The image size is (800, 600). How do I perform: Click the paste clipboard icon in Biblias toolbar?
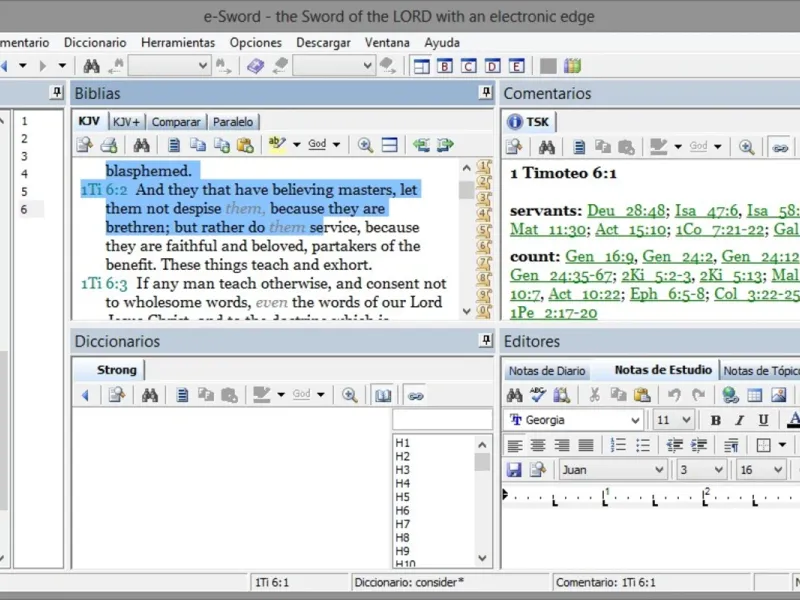tap(245, 145)
